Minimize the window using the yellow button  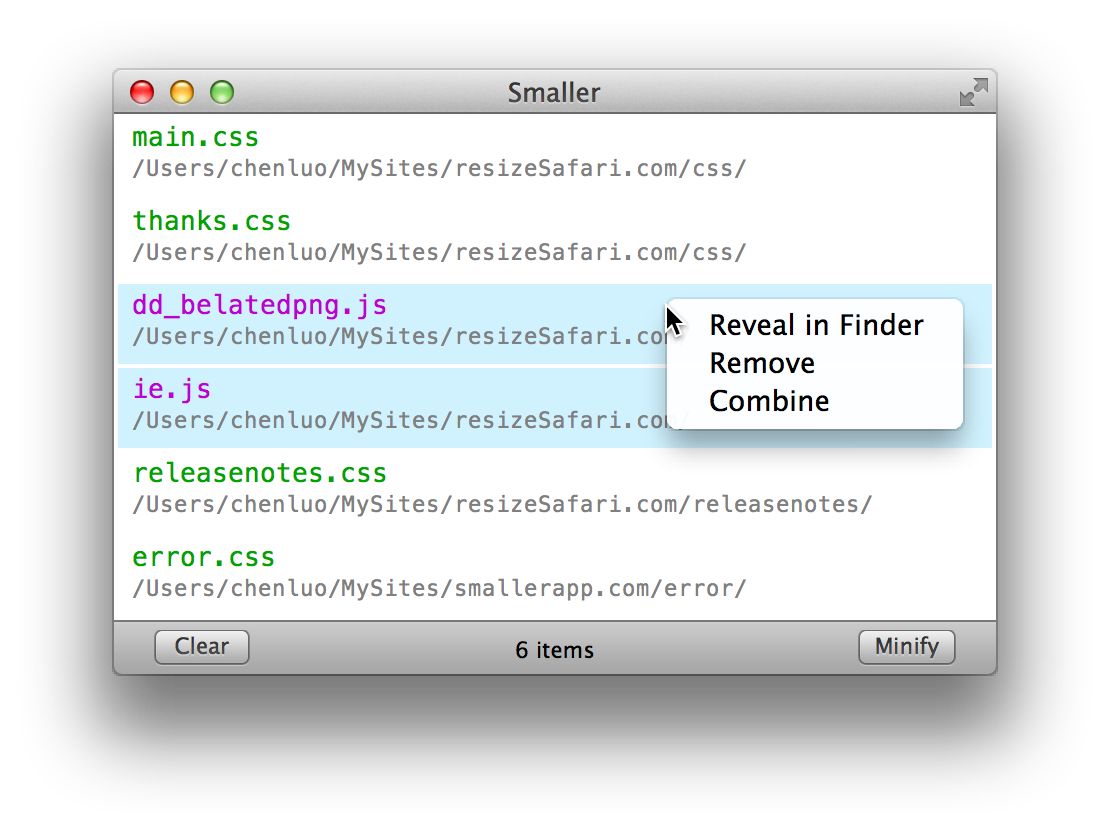(x=182, y=92)
